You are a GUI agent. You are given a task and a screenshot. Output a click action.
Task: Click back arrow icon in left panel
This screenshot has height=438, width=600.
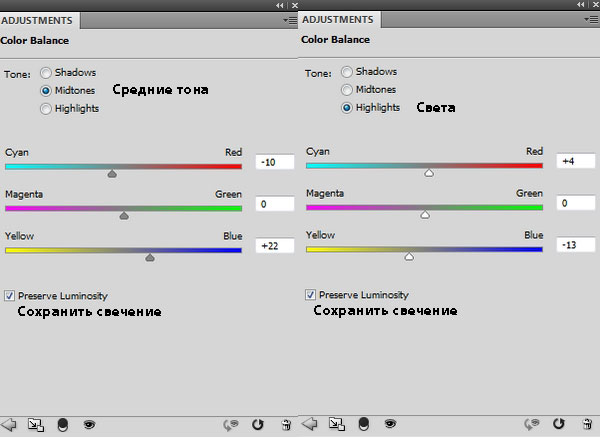pyautogui.click(x=9, y=424)
